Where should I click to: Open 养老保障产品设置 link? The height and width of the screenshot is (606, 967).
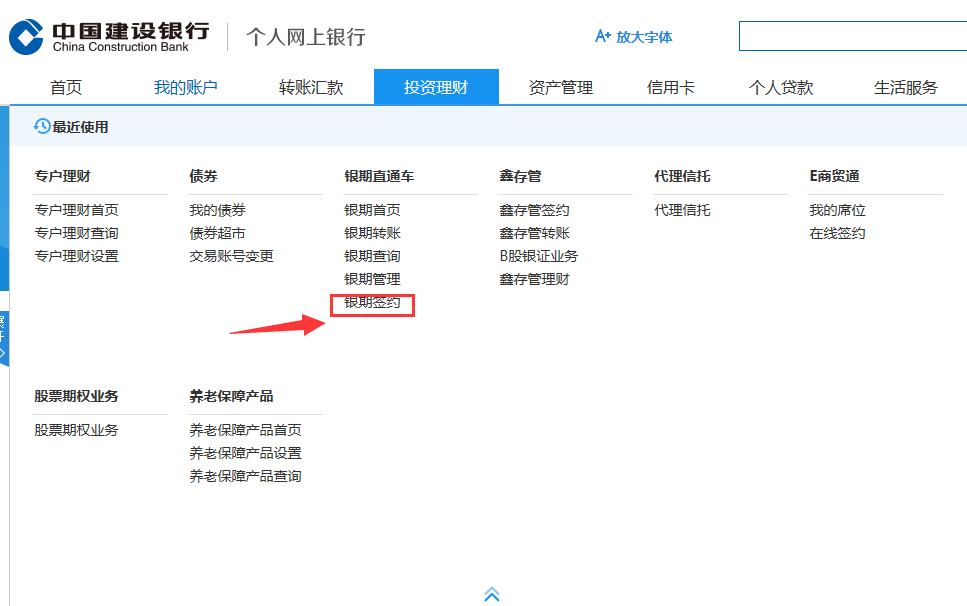coord(245,453)
